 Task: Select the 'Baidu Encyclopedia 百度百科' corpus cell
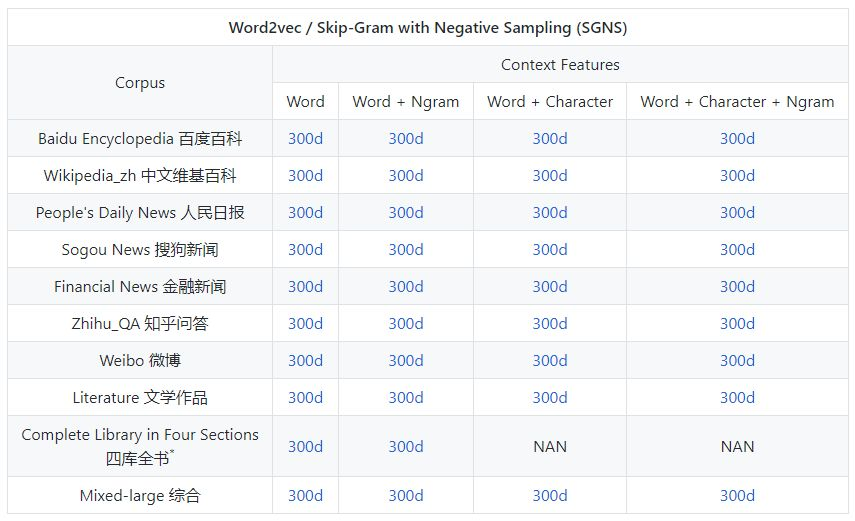(140, 139)
